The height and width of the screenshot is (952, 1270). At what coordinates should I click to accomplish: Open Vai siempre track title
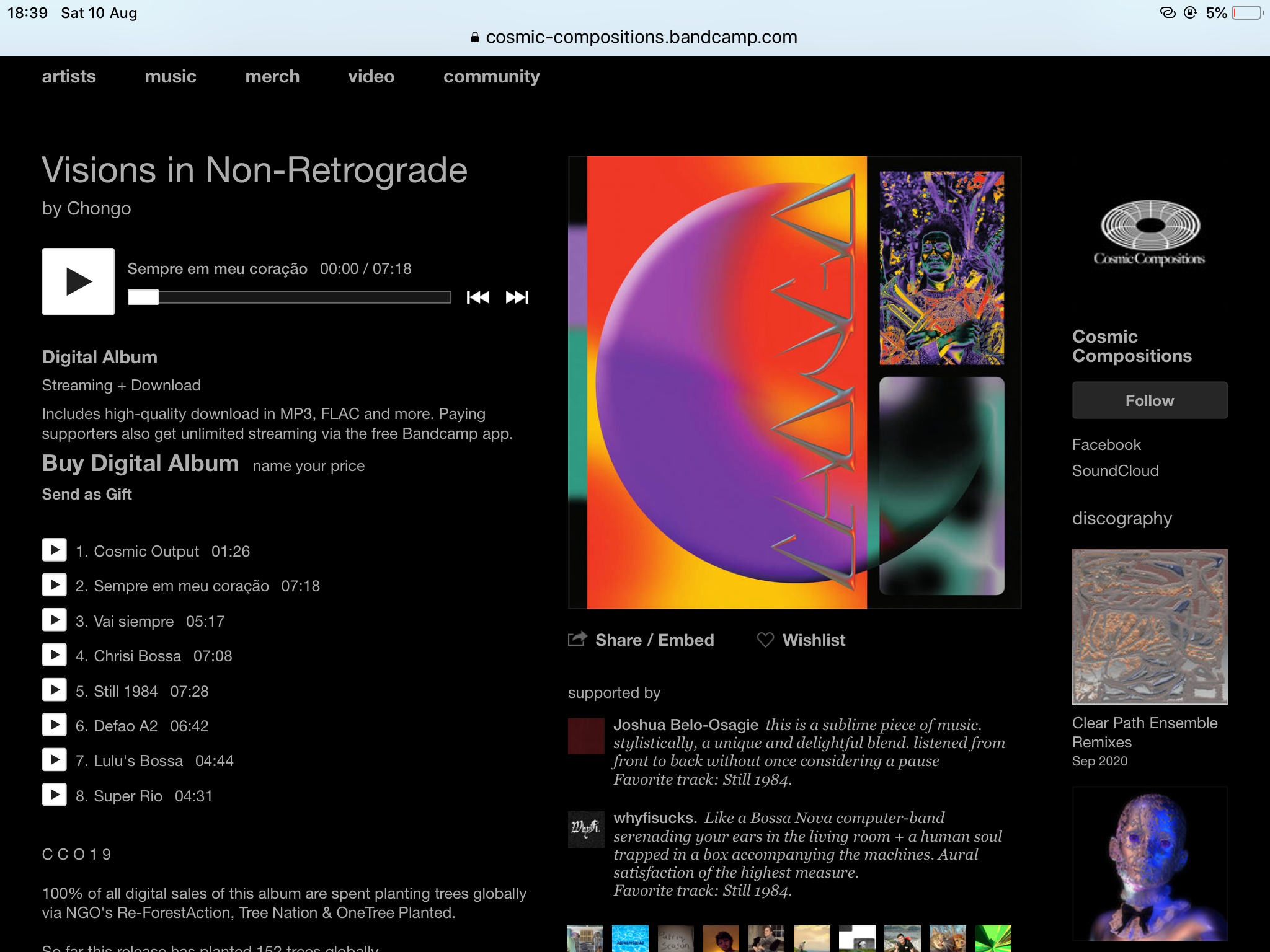click(x=134, y=621)
